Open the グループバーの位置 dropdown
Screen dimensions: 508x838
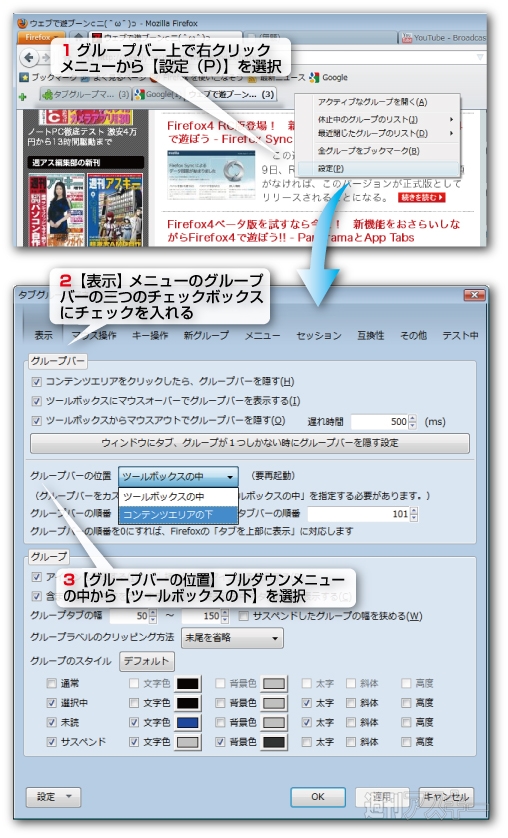[x=178, y=476]
